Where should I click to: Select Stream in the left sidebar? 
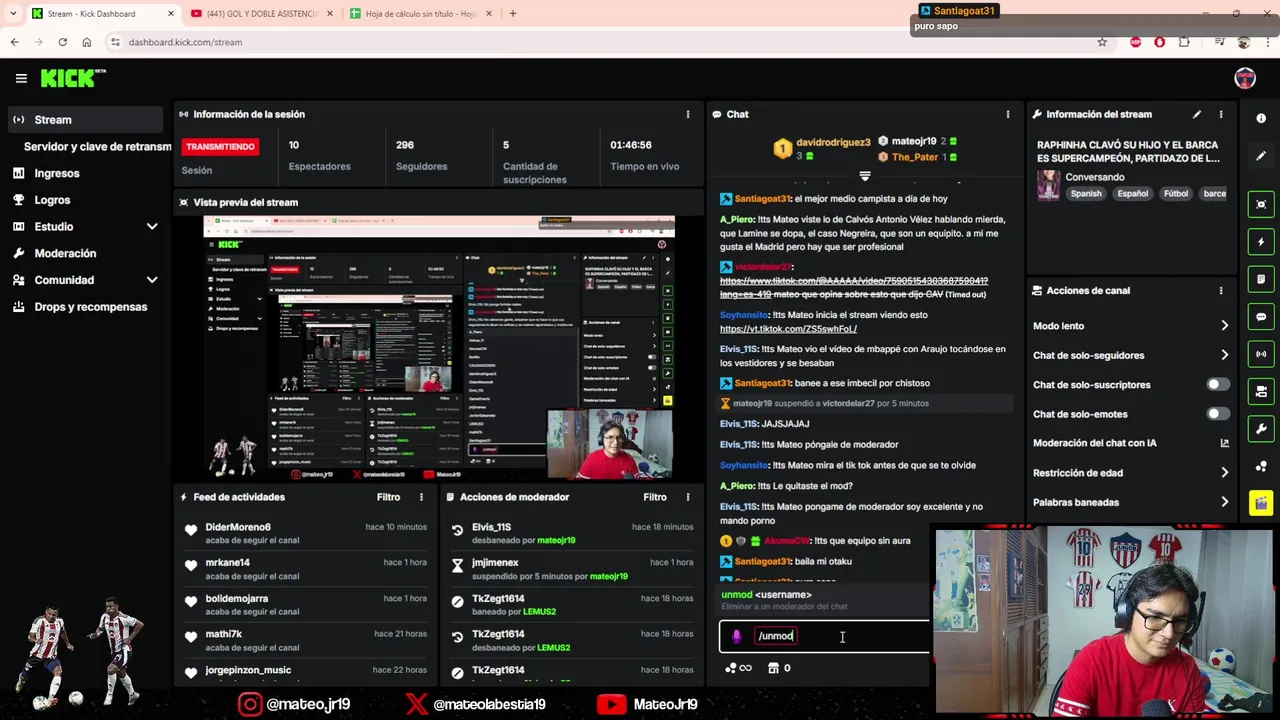[85, 120]
